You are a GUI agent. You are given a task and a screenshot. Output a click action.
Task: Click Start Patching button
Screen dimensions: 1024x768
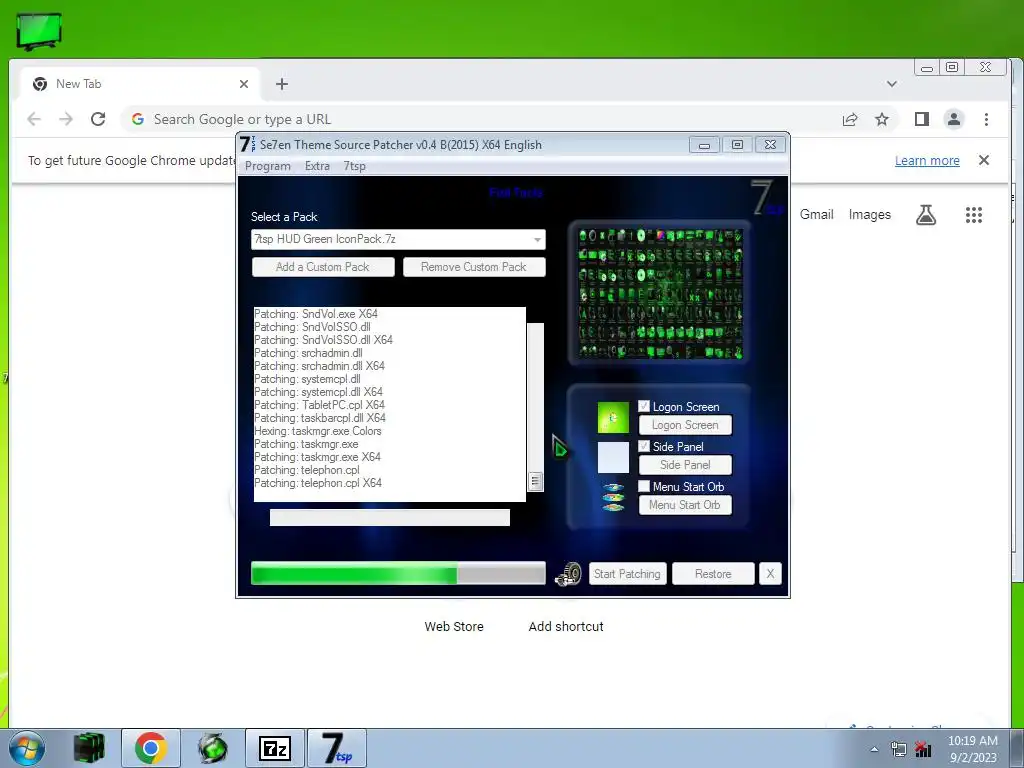tap(628, 574)
